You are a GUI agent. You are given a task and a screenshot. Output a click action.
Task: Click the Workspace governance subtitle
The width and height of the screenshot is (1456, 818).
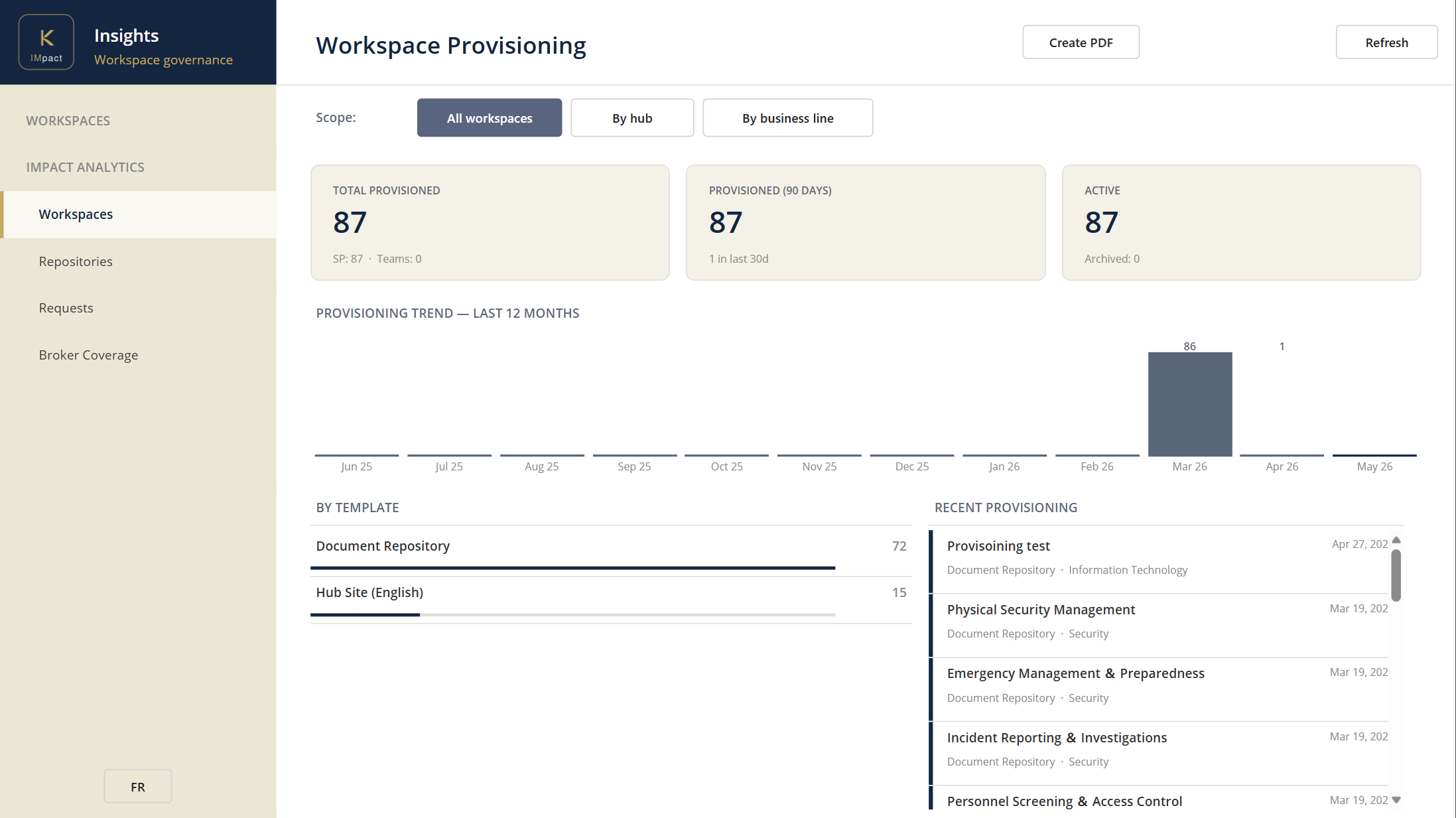(163, 60)
